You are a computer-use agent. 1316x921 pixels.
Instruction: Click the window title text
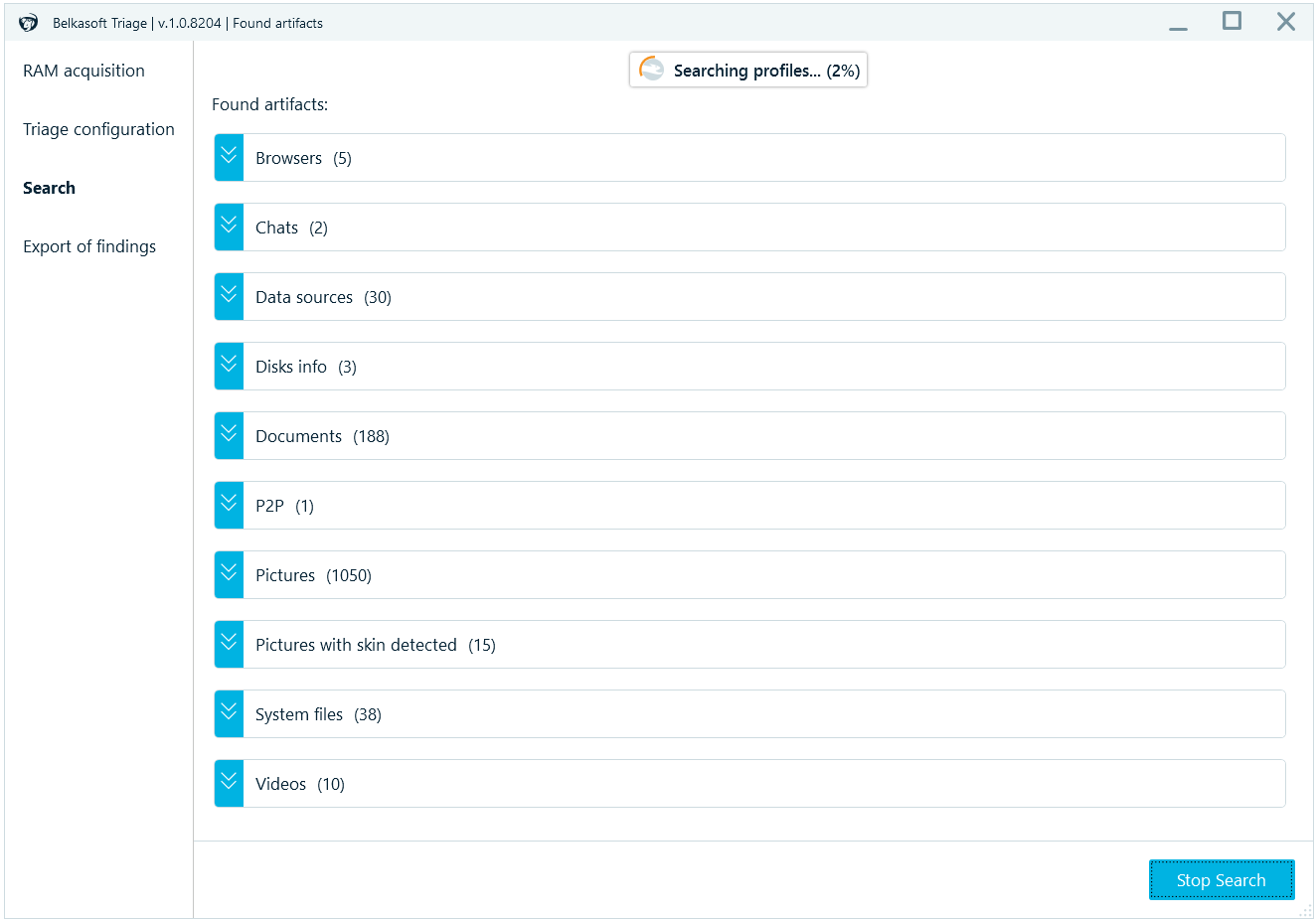[188, 23]
